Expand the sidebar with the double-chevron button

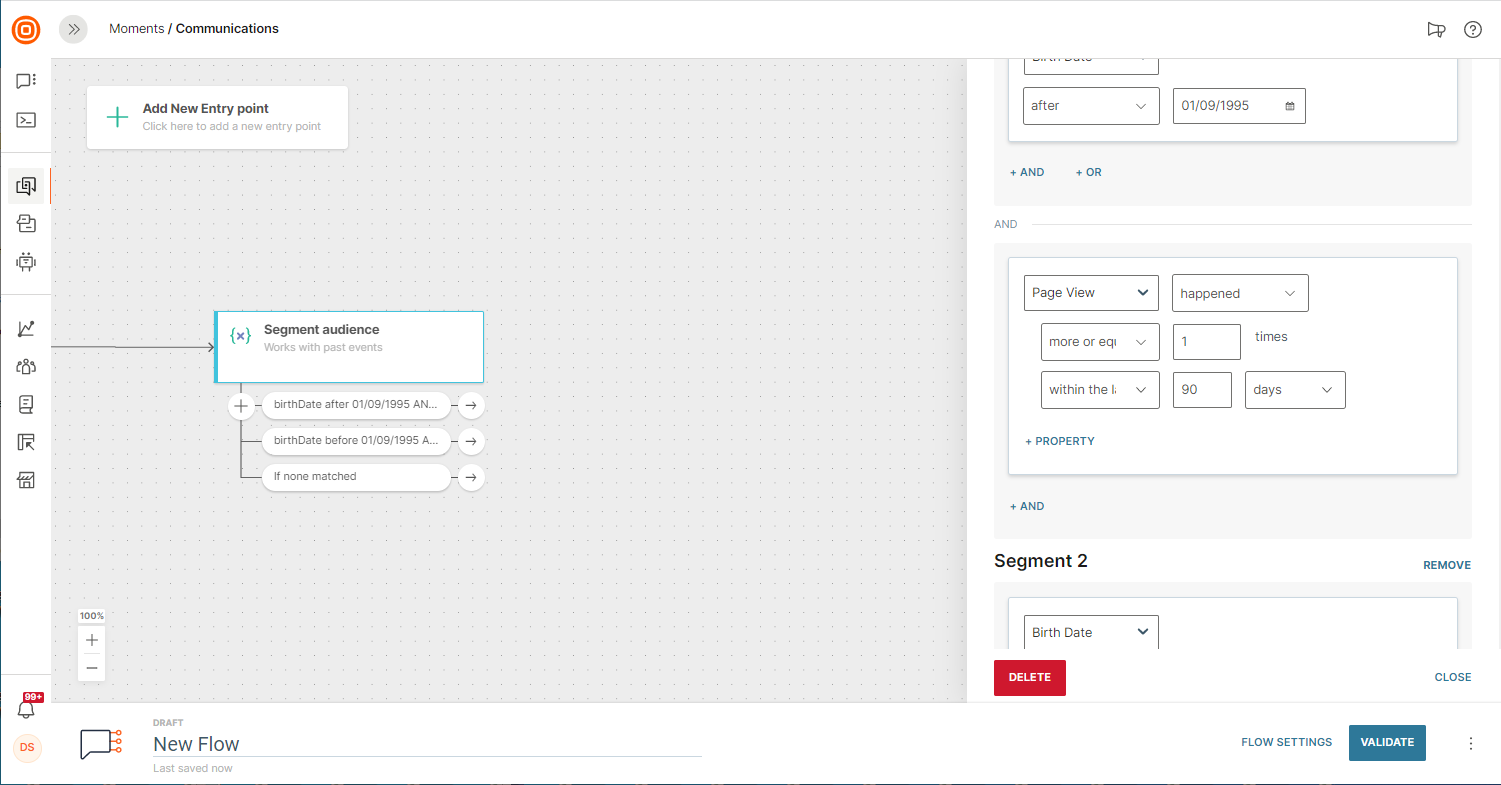[x=73, y=29]
